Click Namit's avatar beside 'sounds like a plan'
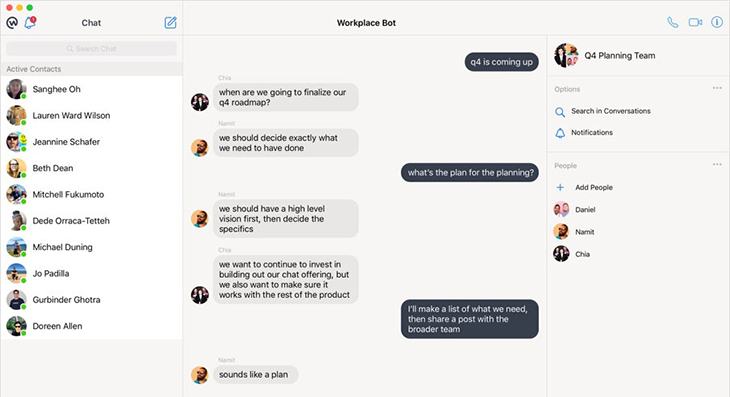This screenshot has width=730, height=397. point(200,375)
